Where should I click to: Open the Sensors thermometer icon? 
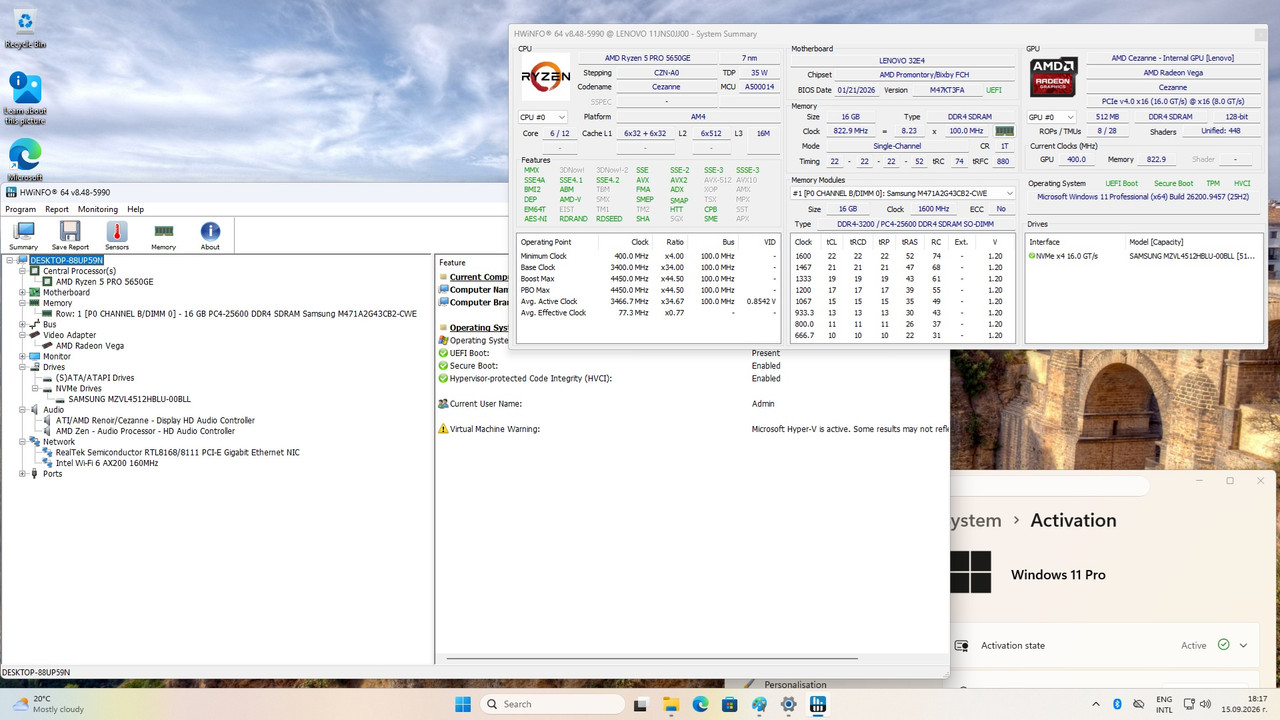click(117, 236)
